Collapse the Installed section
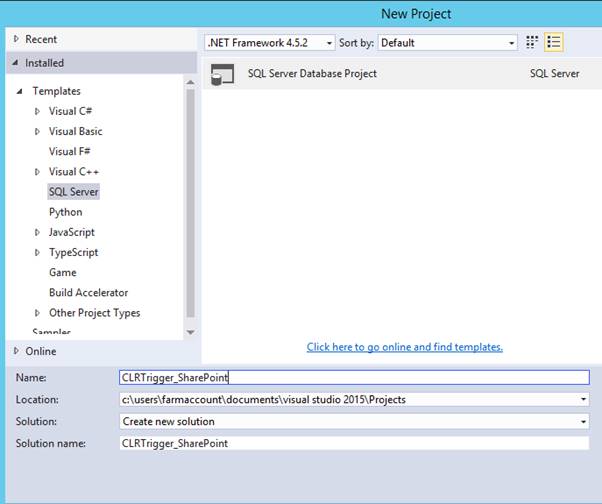The height and width of the screenshot is (504, 602). point(15,63)
